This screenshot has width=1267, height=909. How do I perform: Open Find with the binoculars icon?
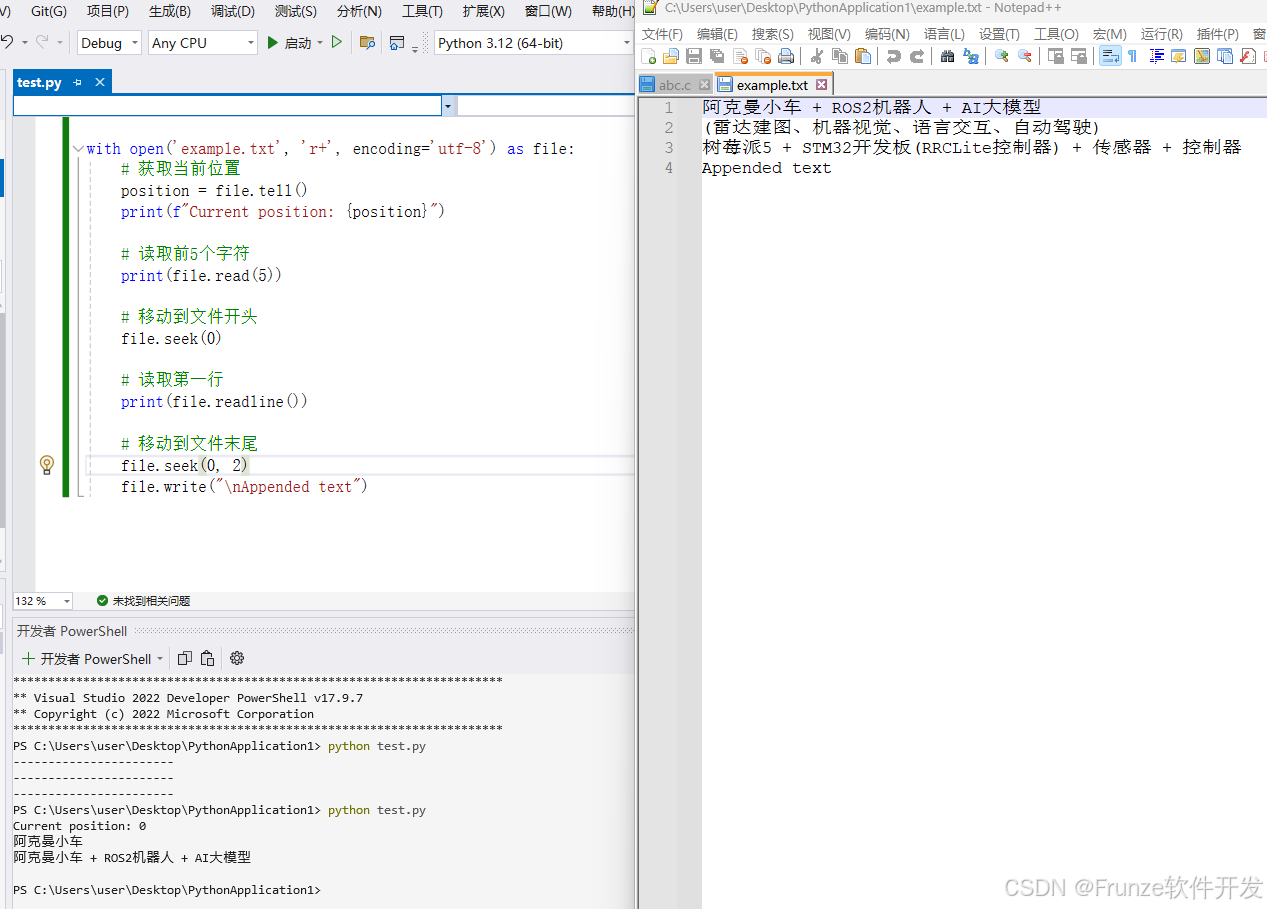948,56
